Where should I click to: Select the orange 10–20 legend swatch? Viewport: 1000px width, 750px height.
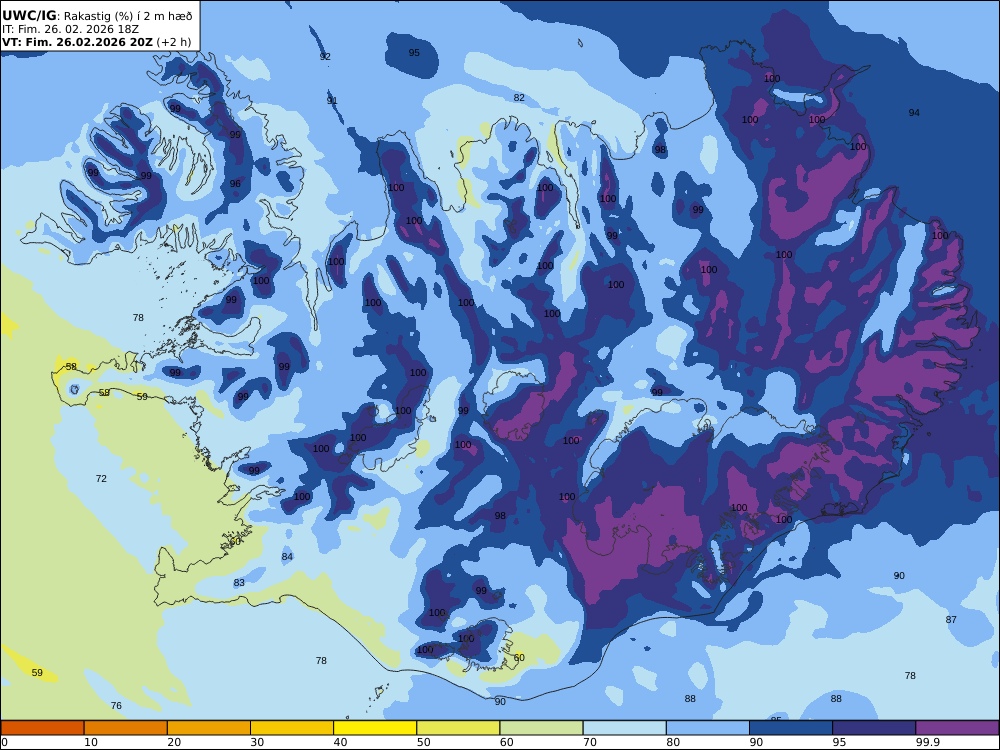click(126, 728)
